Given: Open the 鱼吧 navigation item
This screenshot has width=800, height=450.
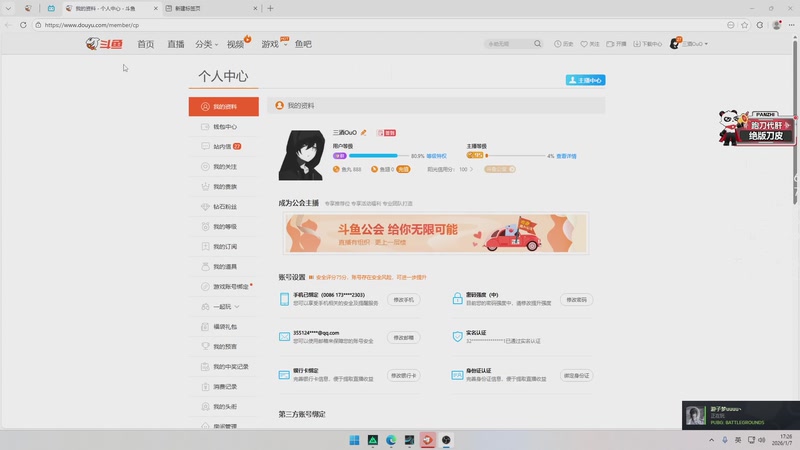Looking at the screenshot, I should pyautogui.click(x=303, y=44).
